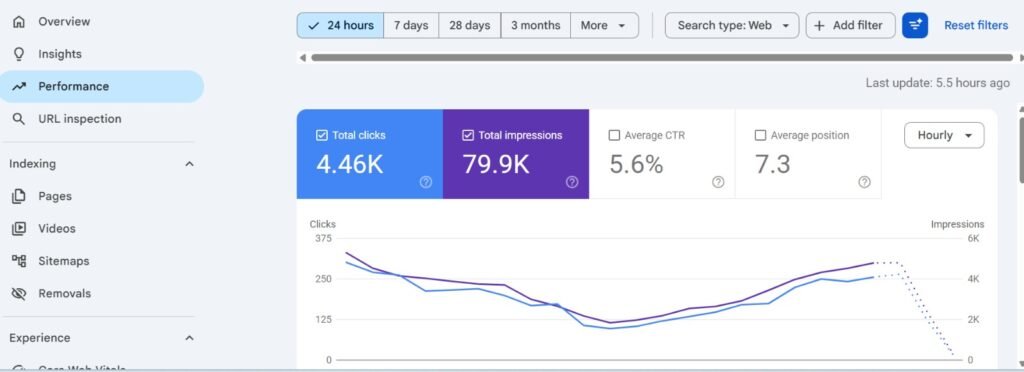
Task: Go to Insights in sidebar
Action: 60,54
